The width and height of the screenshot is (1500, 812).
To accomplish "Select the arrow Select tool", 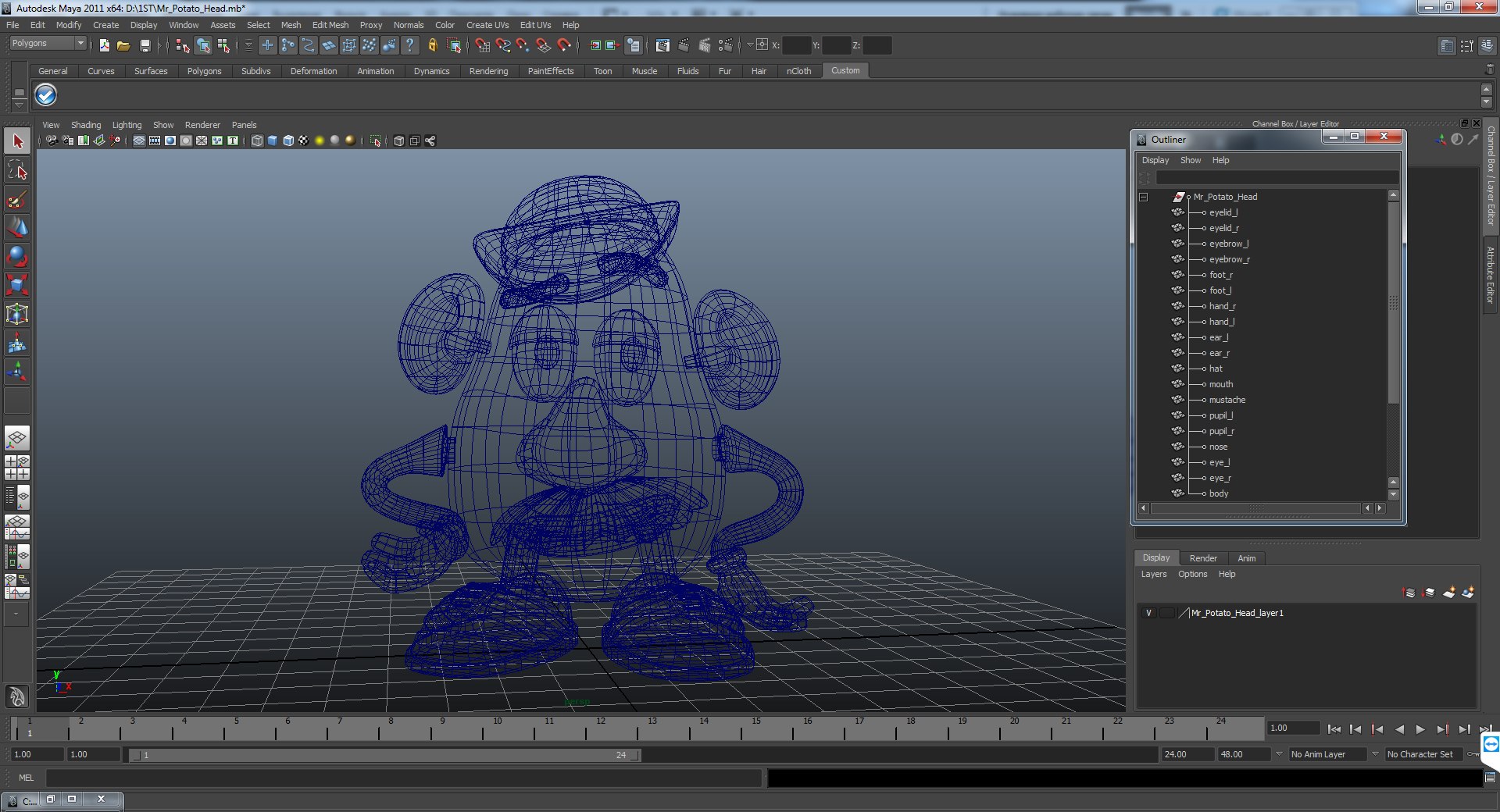I will [x=17, y=141].
